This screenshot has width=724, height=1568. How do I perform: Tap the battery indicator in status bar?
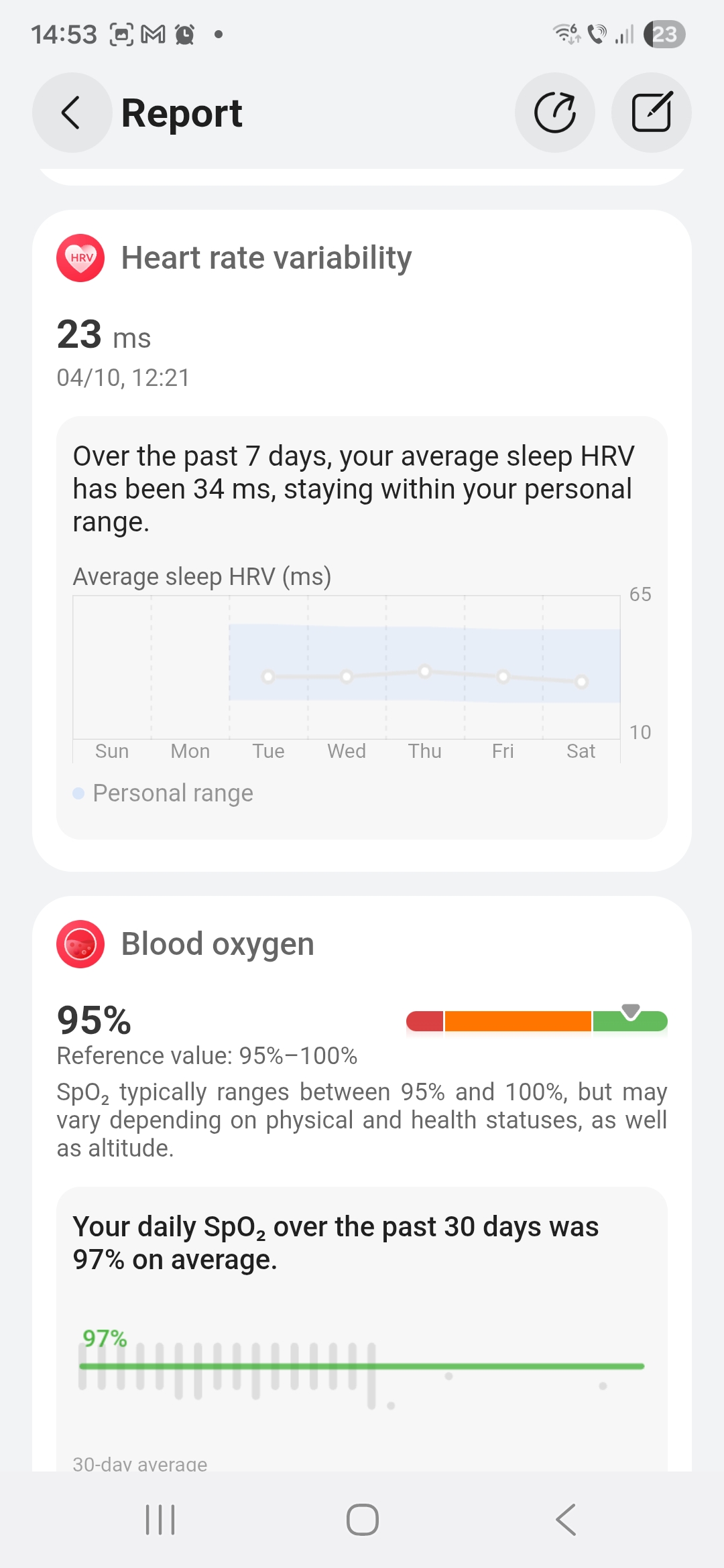[x=664, y=34]
